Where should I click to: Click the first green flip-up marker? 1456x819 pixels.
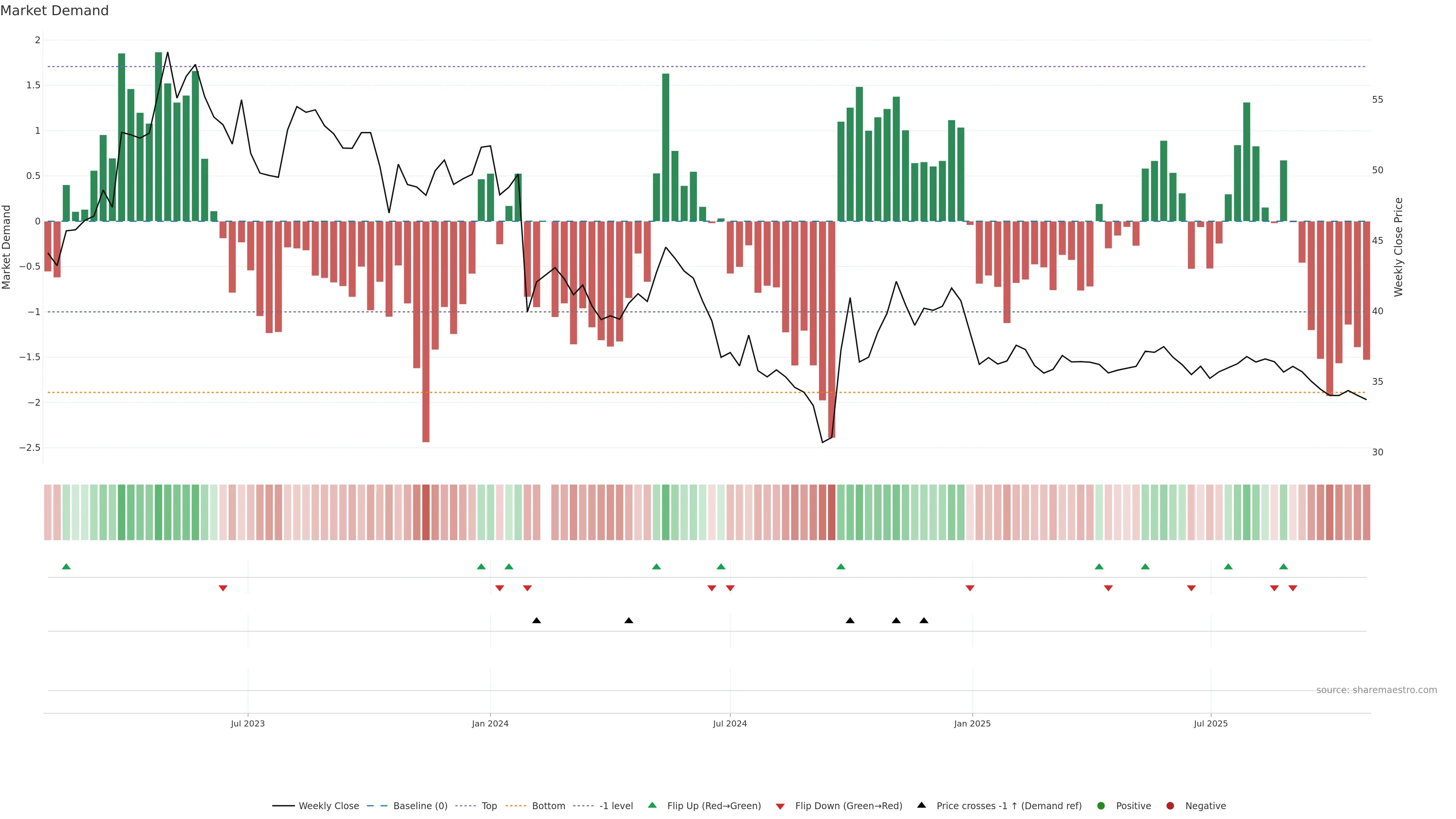pyautogui.click(x=66, y=567)
